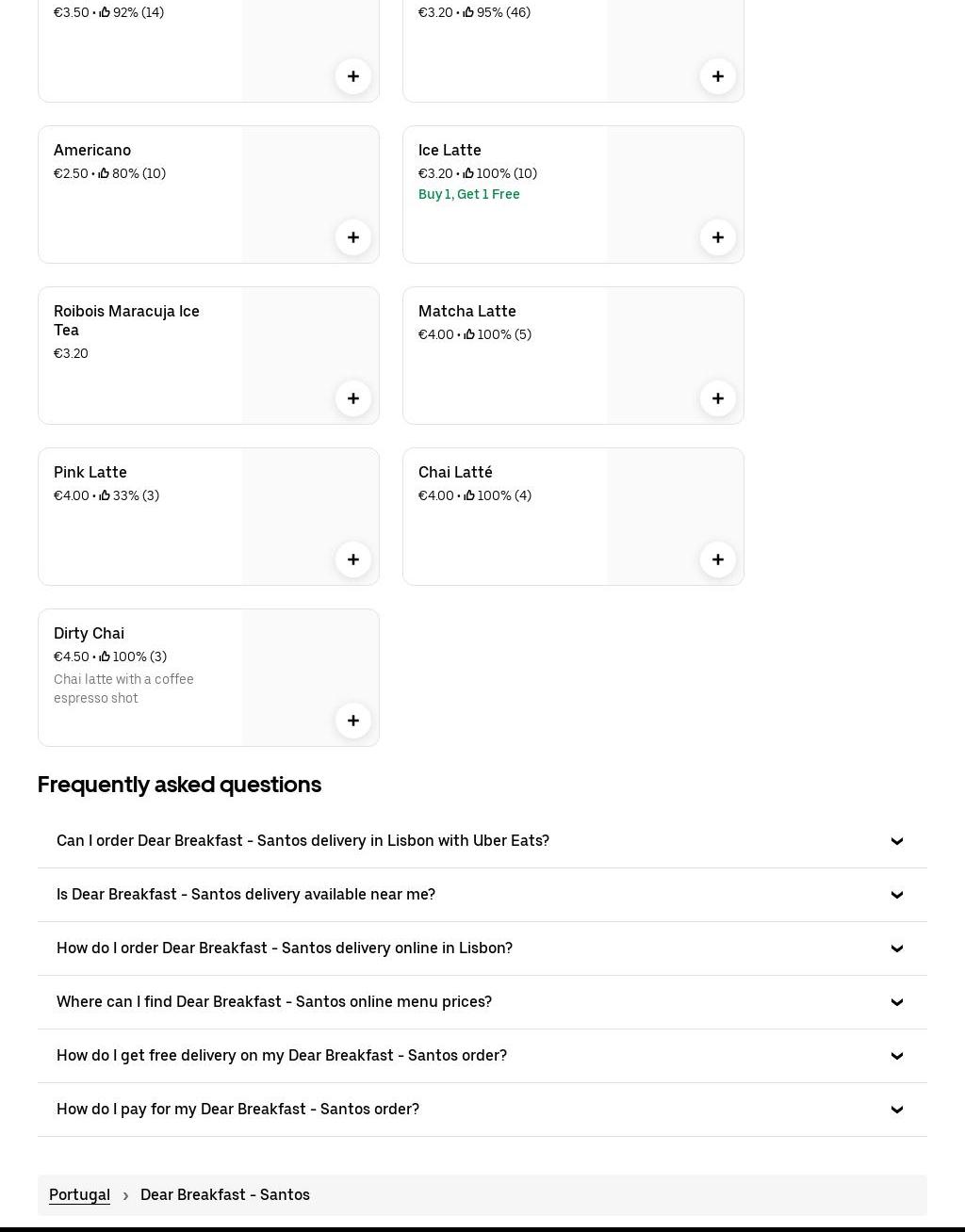
Task: Add Roibois Maracuja Ice Tea to cart
Action: tap(353, 398)
